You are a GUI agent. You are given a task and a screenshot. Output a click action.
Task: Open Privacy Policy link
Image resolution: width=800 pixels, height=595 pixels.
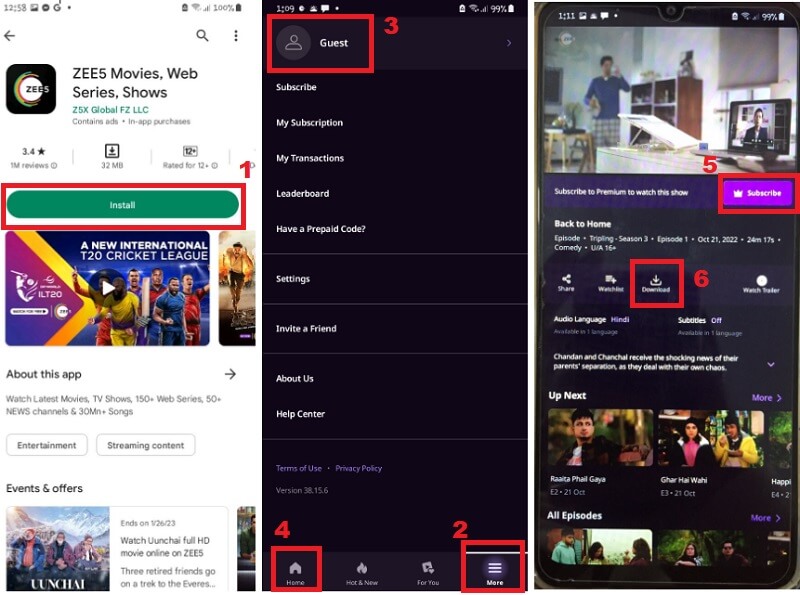pos(358,468)
